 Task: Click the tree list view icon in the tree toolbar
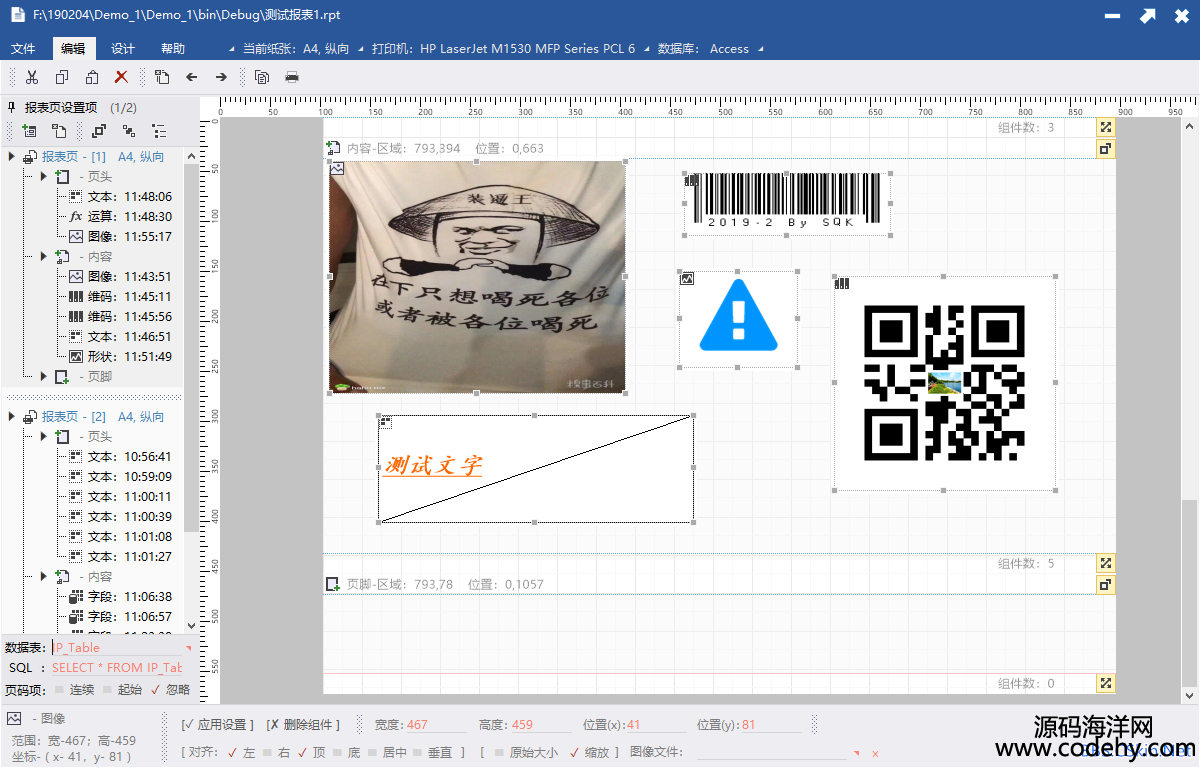[159, 131]
